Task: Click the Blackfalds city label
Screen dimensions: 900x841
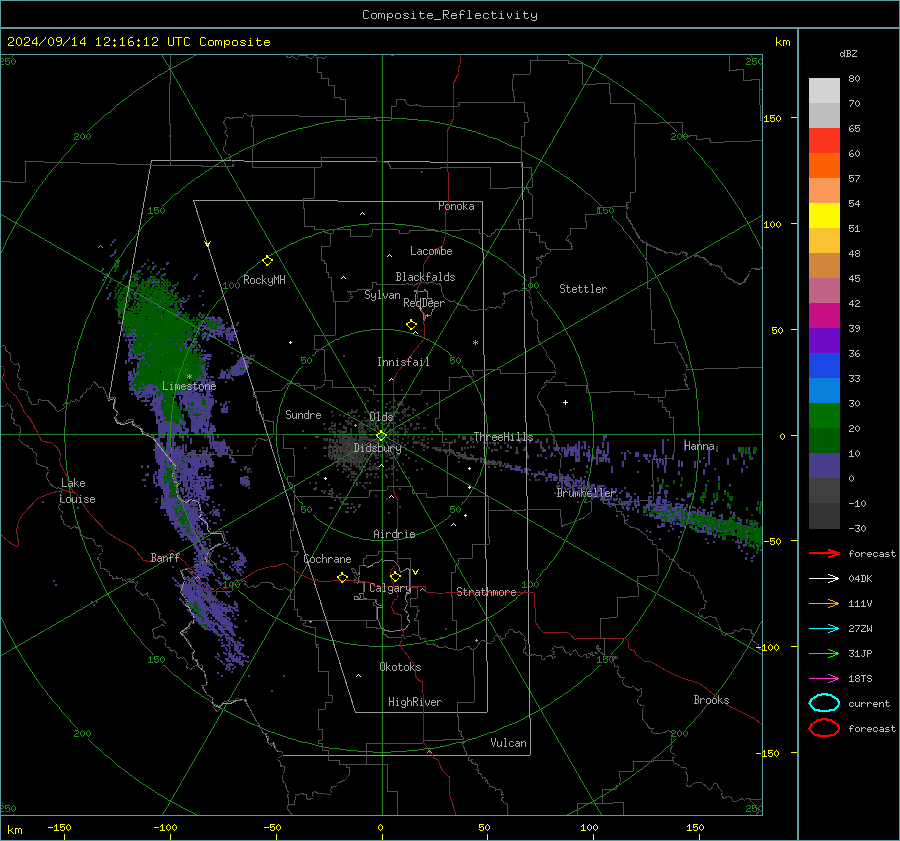Action: (425, 277)
